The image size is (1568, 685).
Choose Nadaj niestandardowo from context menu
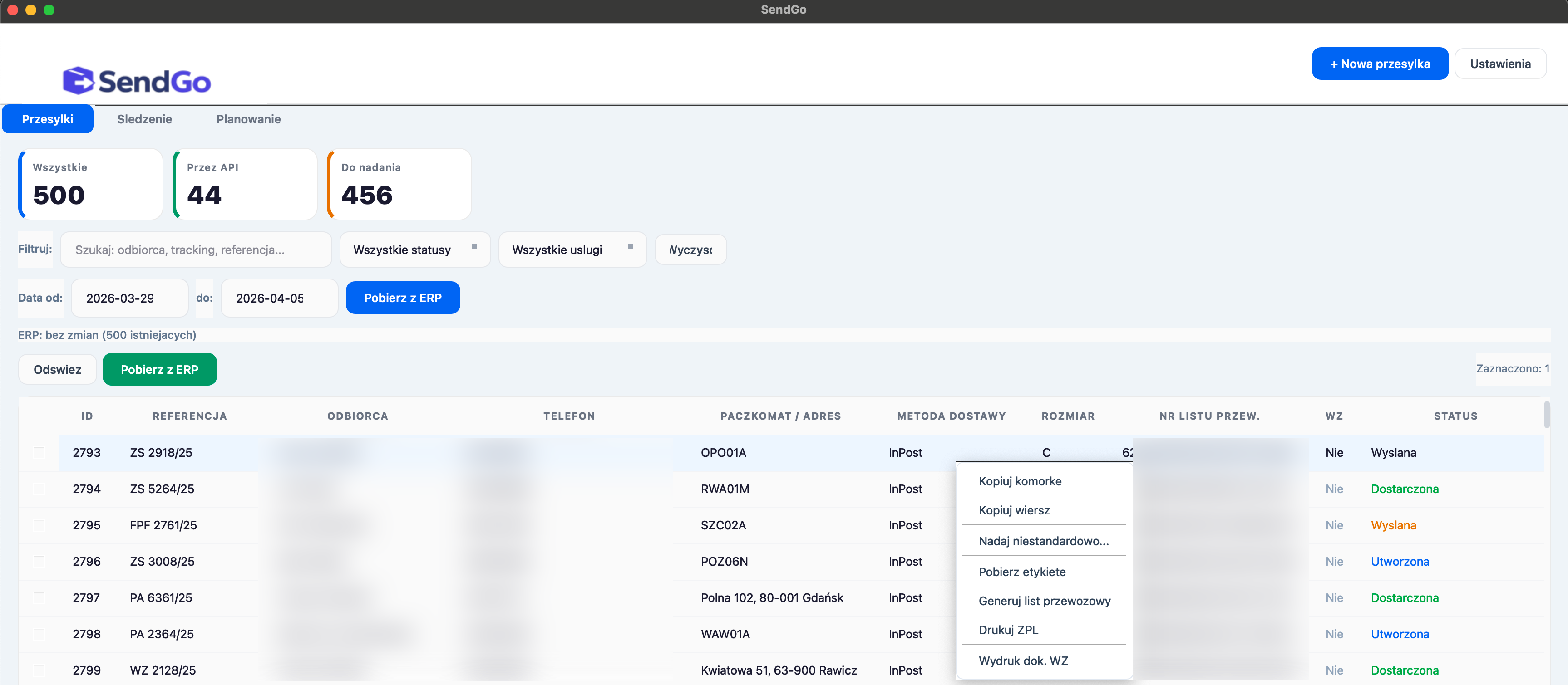point(1044,541)
